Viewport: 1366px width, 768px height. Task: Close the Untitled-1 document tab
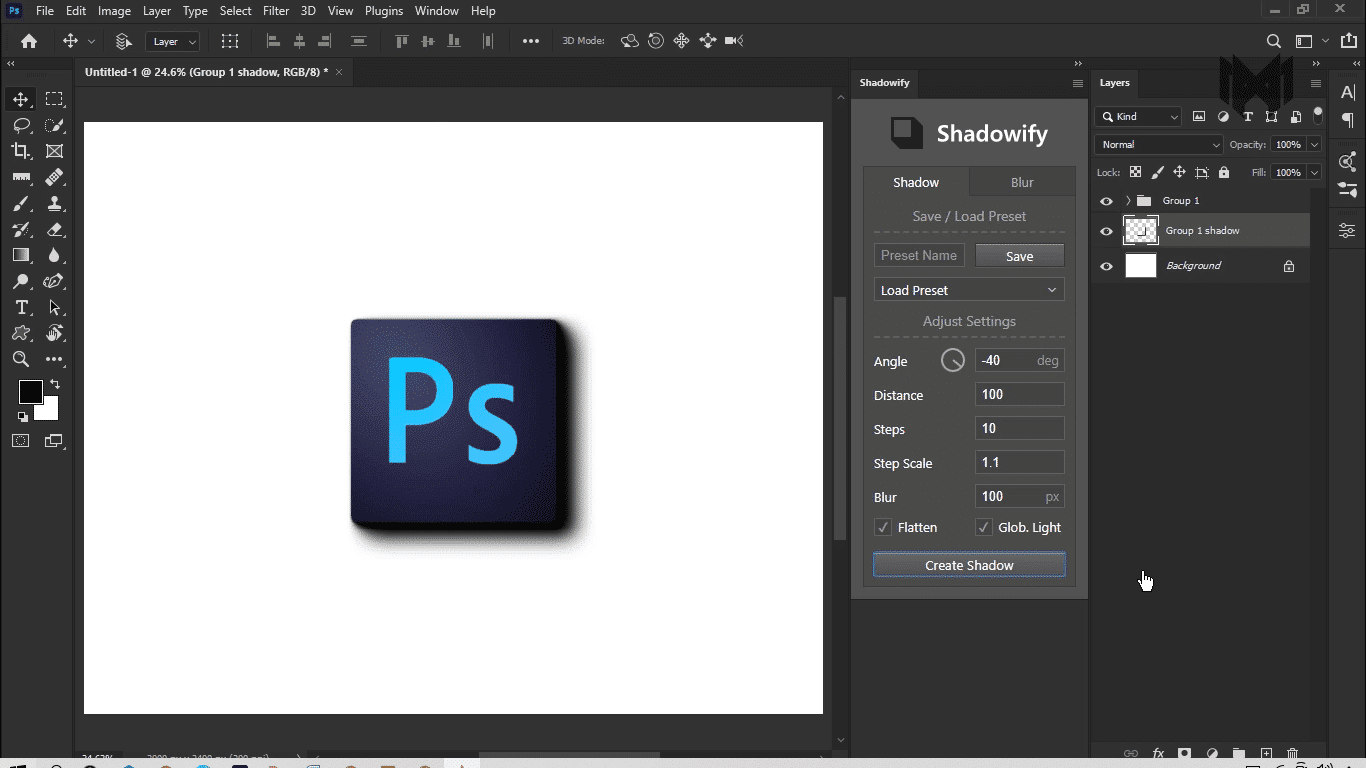339,72
